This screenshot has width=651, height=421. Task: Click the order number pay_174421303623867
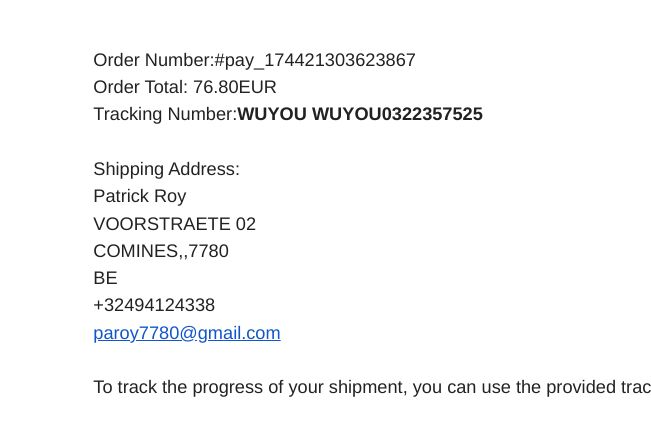pyautogui.click(x=320, y=61)
